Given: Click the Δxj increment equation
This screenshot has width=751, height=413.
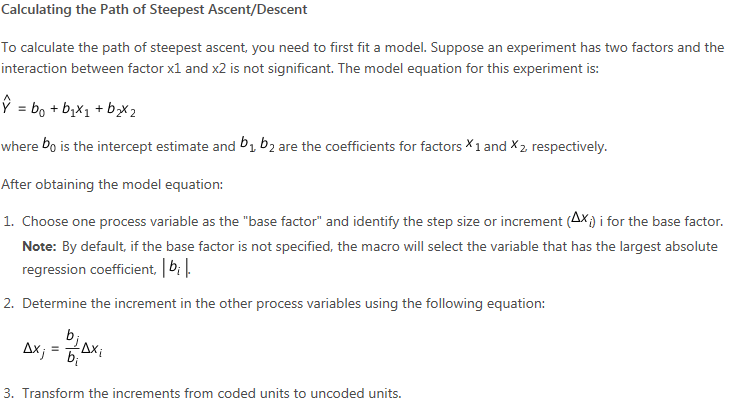Looking at the screenshot, I should [63, 348].
